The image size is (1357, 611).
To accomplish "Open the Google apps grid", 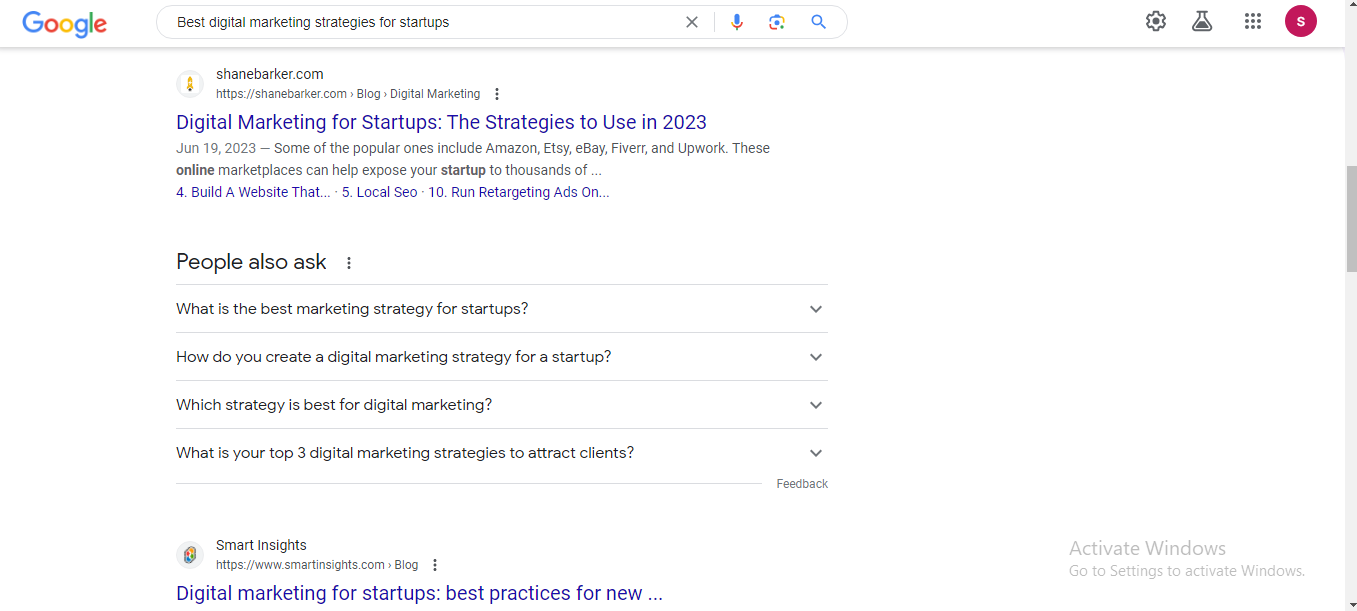I will pyautogui.click(x=1252, y=21).
